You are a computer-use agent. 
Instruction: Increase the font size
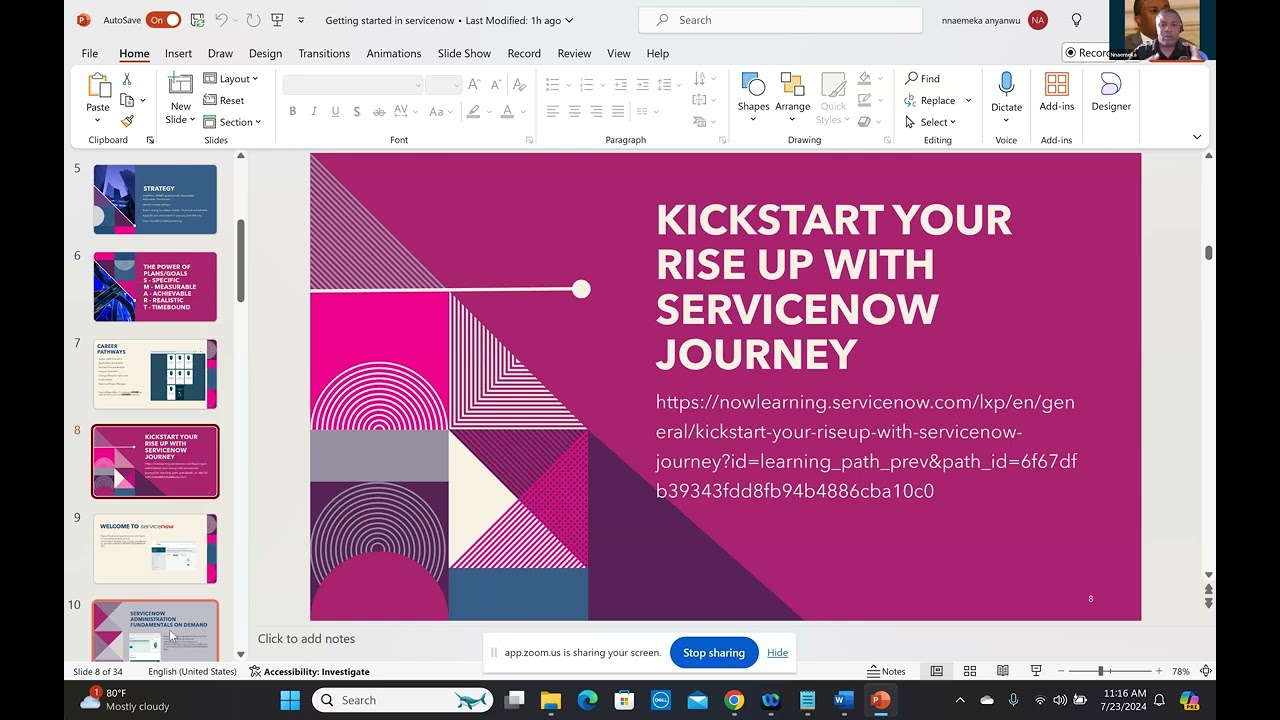[x=474, y=85]
